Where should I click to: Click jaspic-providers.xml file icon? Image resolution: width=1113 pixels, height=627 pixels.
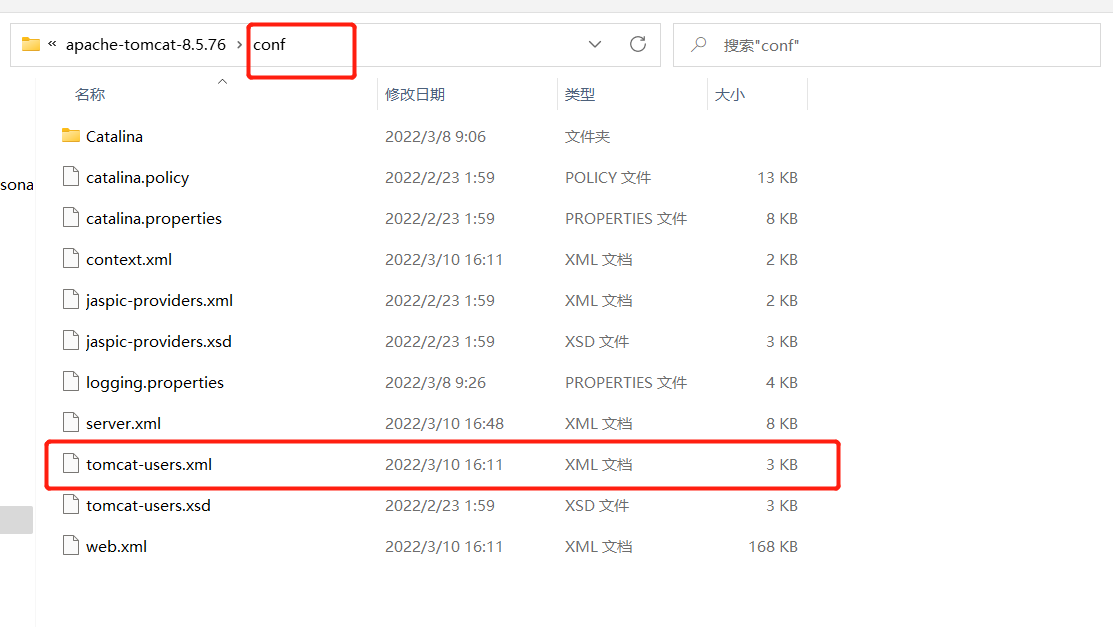tap(71, 300)
